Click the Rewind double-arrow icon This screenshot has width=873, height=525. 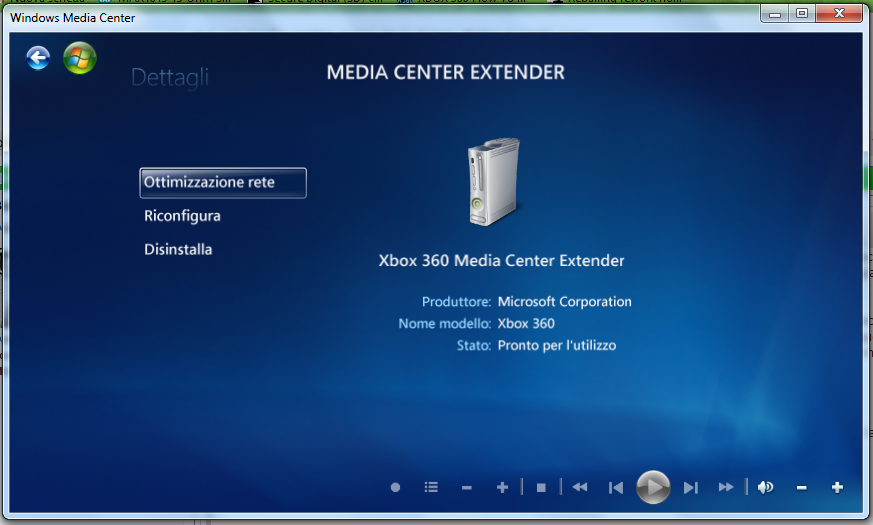tap(579, 487)
